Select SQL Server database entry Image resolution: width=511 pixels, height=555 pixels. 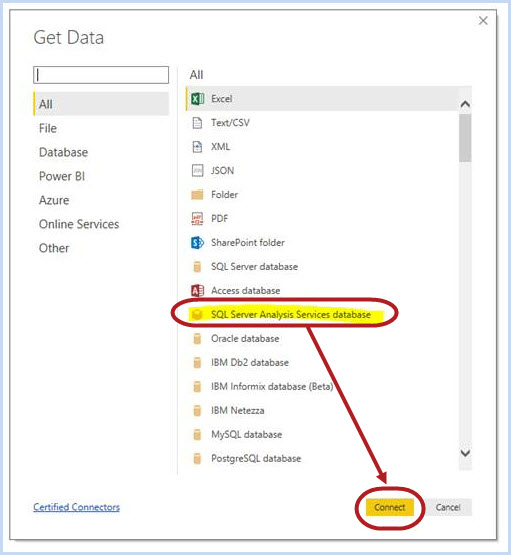tap(322, 267)
